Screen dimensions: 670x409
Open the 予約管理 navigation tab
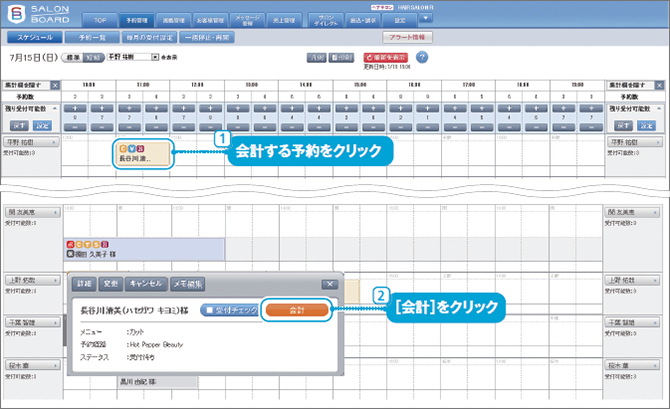tap(137, 19)
